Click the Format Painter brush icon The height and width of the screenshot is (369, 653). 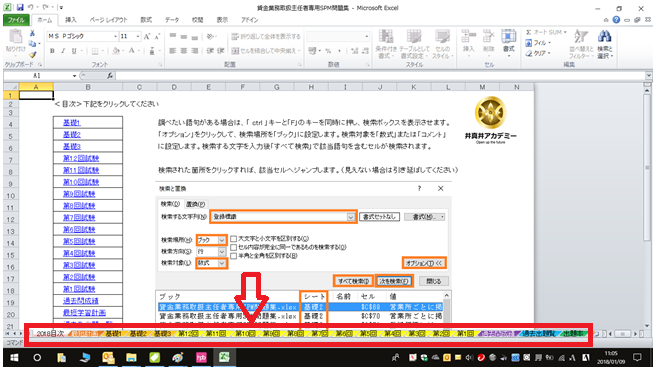32,54
